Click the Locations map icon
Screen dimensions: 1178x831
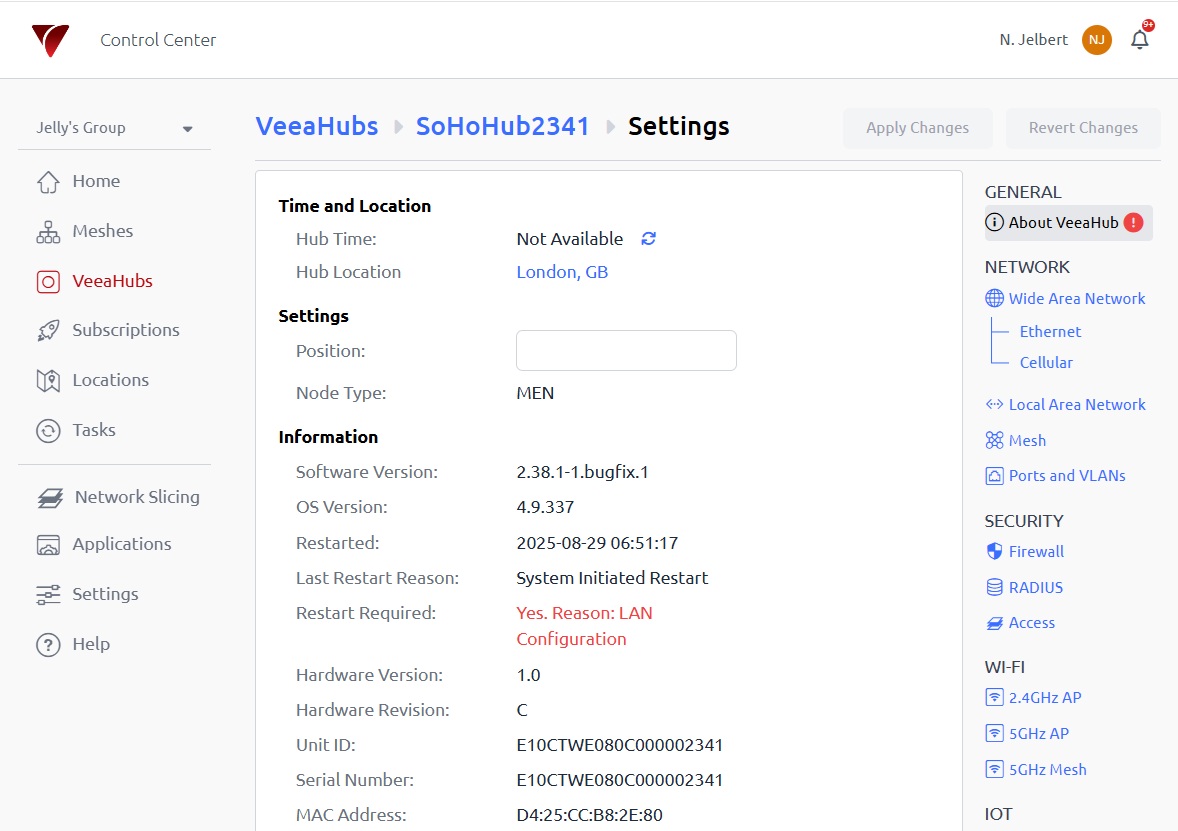coord(48,381)
